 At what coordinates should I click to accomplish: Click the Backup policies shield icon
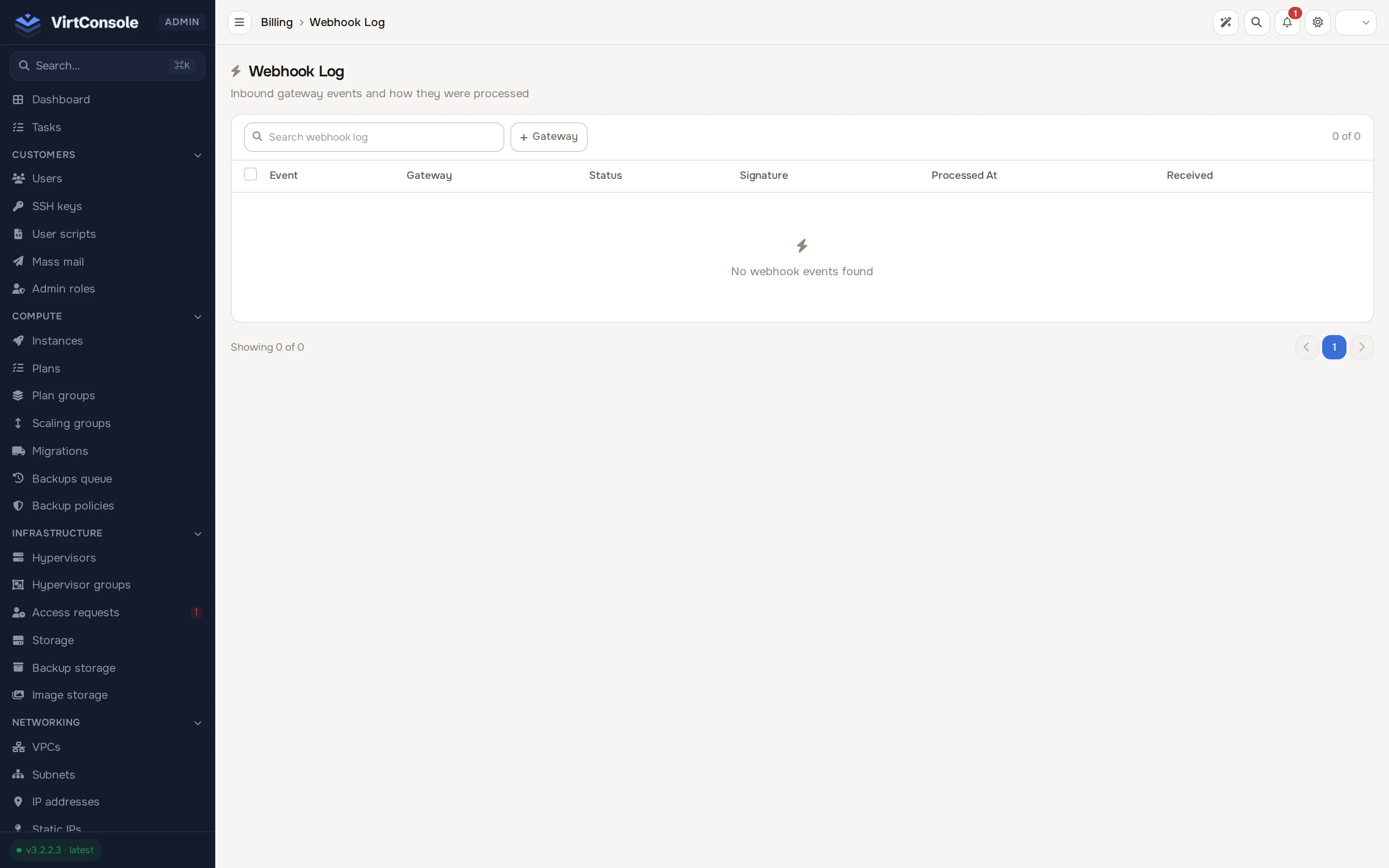[x=18, y=506]
